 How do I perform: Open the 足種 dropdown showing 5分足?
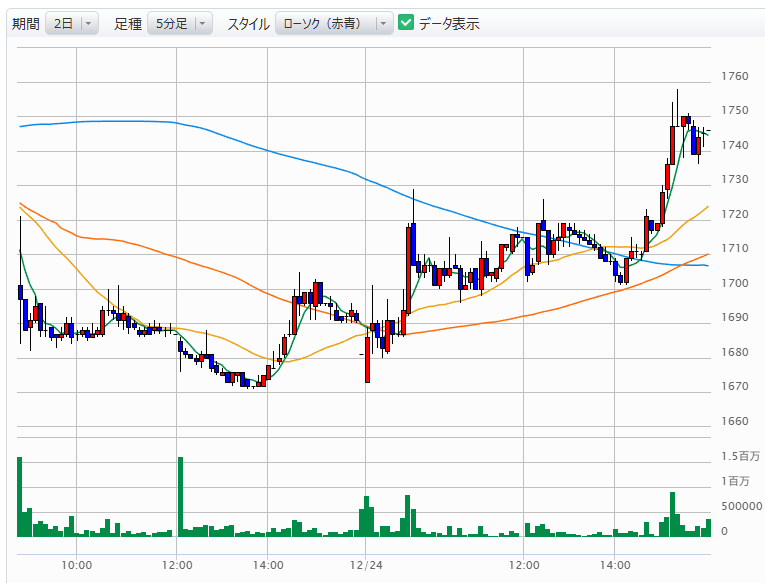pyautogui.click(x=180, y=23)
